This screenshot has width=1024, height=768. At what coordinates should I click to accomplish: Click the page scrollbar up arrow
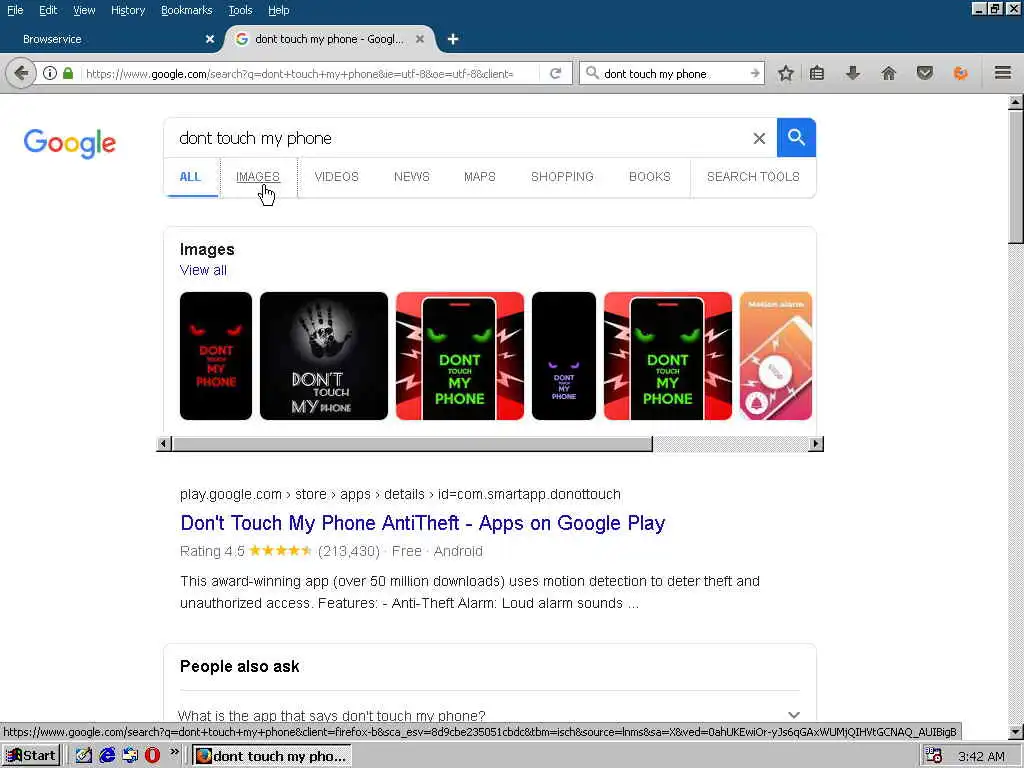tap(1016, 102)
